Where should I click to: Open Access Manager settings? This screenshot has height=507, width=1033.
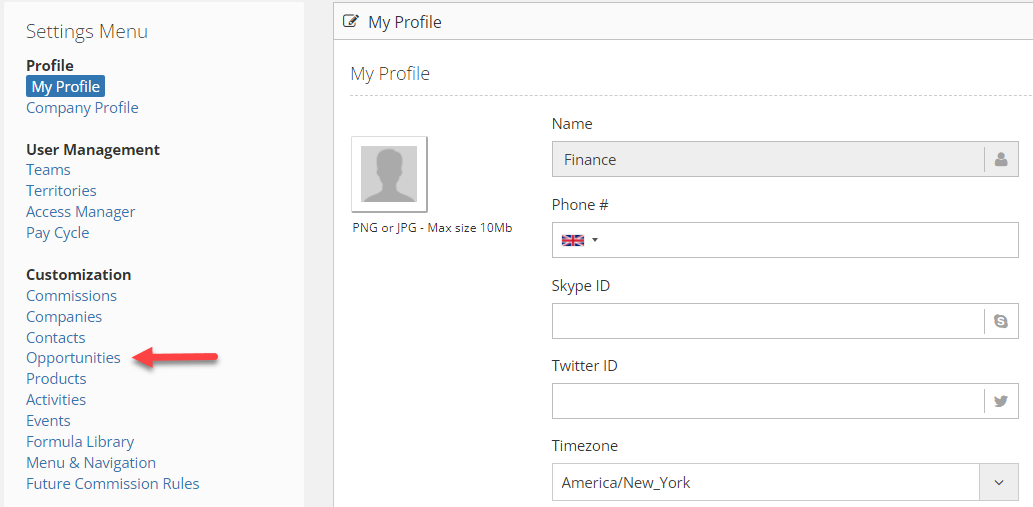click(80, 212)
